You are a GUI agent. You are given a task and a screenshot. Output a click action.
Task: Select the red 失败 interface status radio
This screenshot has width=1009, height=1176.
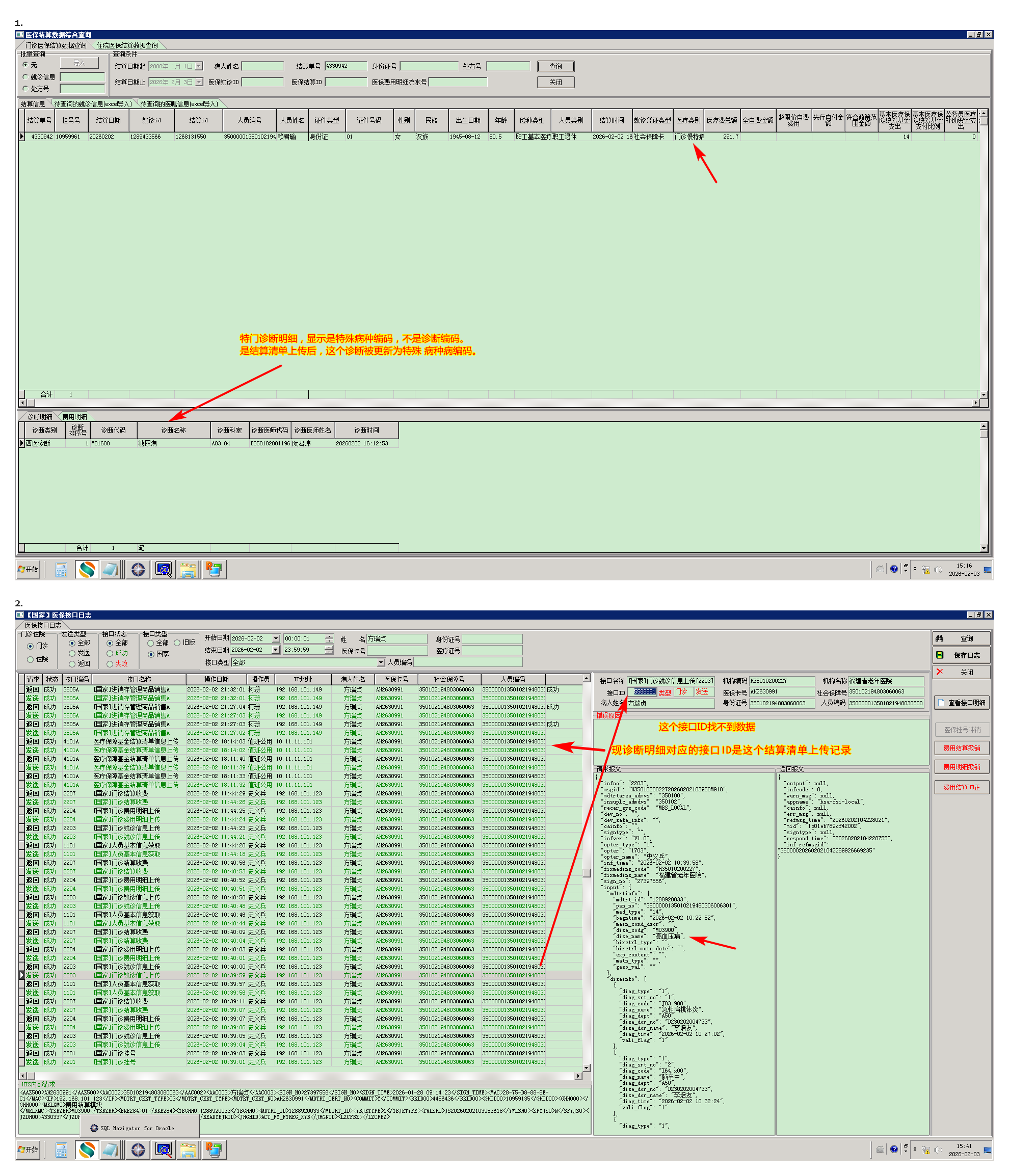(110, 663)
